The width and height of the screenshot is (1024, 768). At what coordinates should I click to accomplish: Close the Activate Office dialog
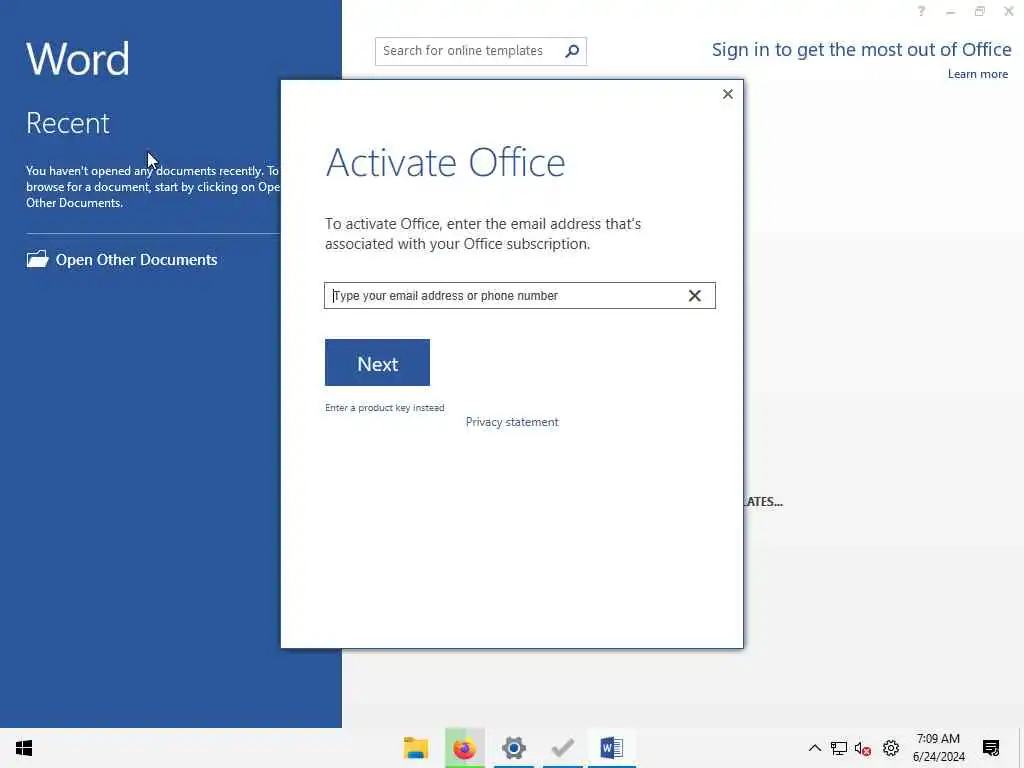click(x=728, y=94)
